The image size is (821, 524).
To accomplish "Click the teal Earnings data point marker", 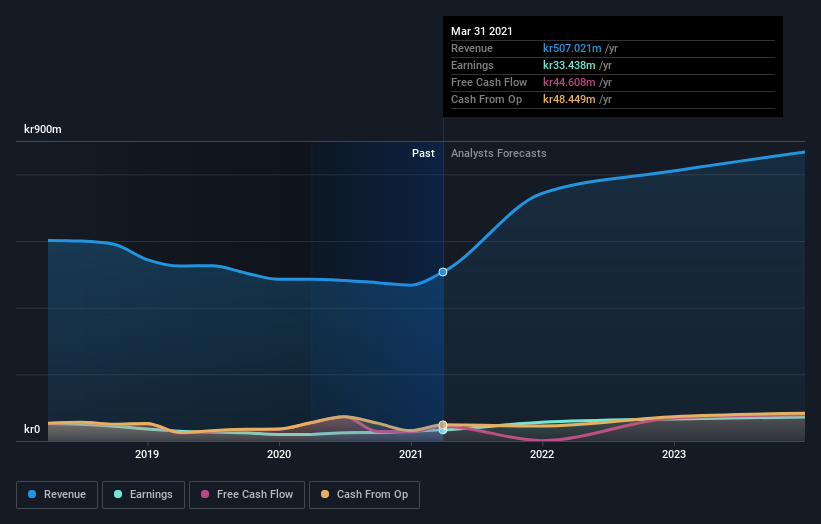I will click(x=443, y=430).
